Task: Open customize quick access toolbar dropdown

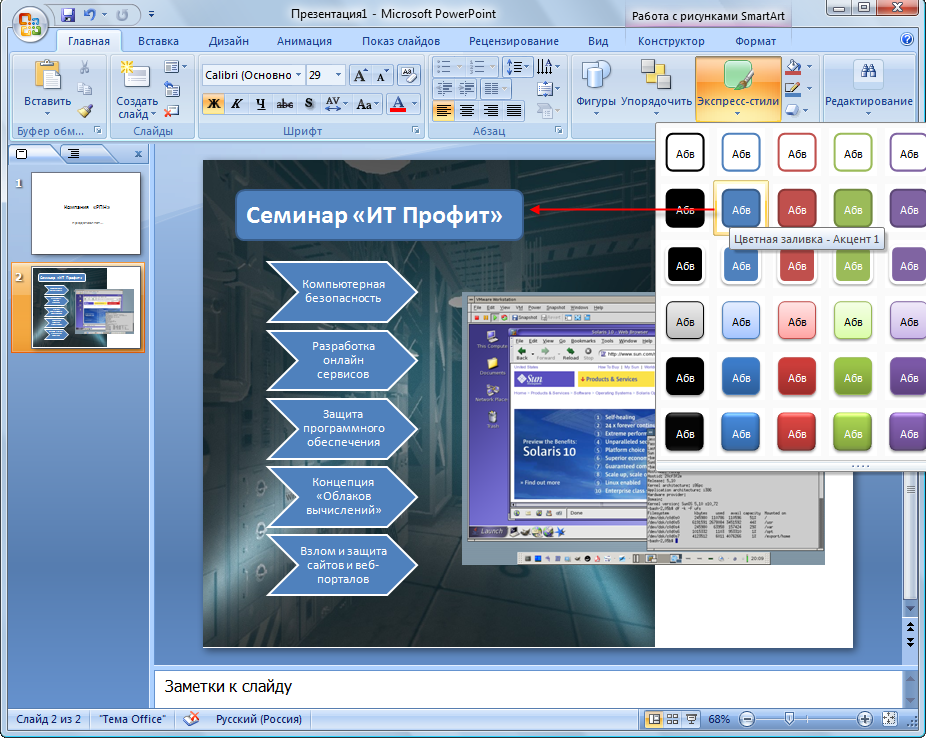Action: 151,14
